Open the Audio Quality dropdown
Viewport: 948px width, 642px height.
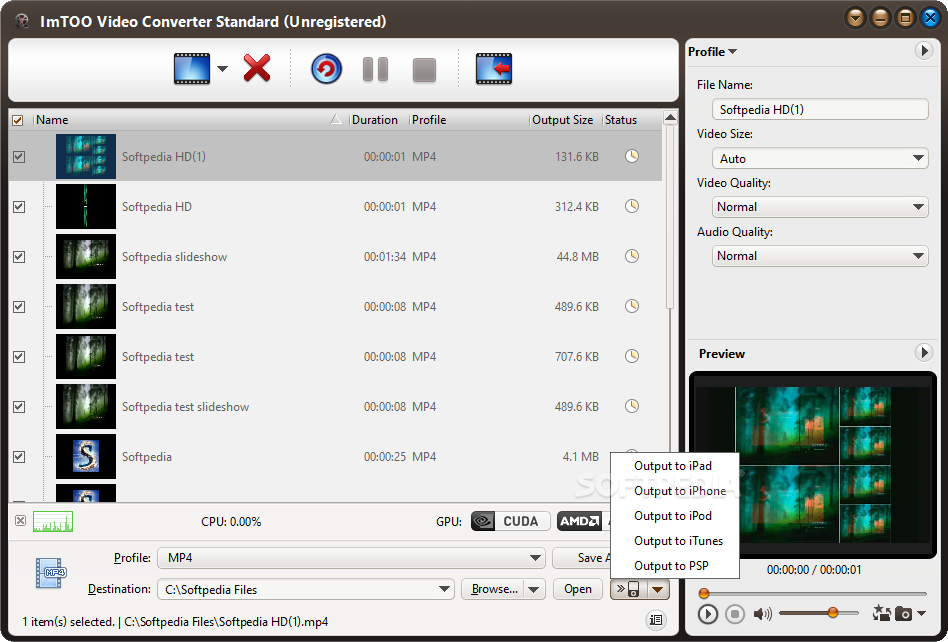pos(820,256)
